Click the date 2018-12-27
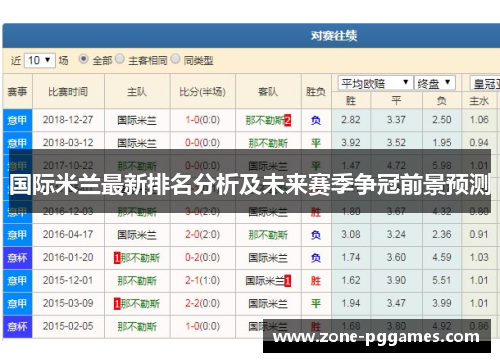Image resolution: width=500 pixels, height=362 pixels. pos(68,120)
